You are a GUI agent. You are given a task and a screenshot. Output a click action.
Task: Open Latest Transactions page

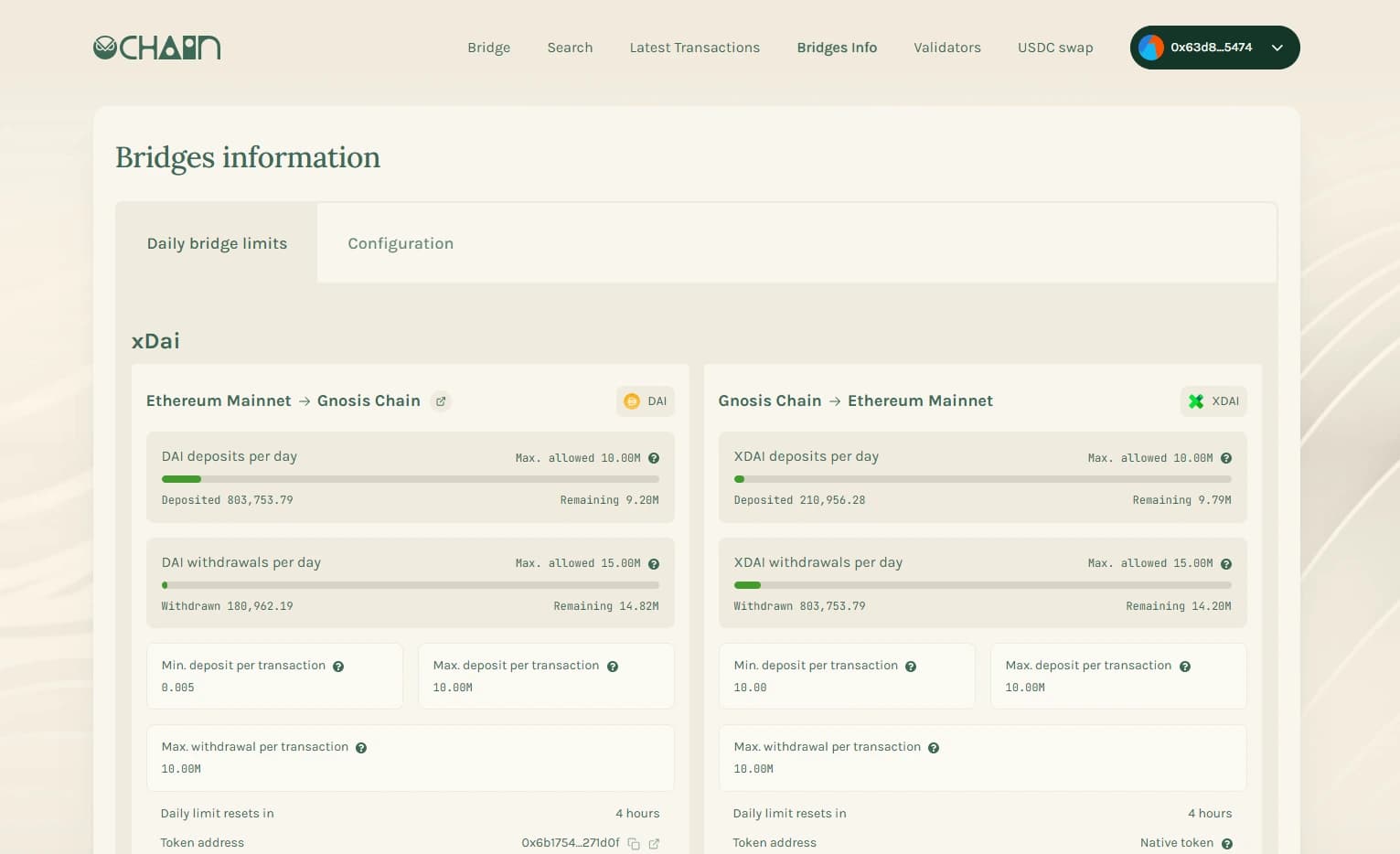694,48
